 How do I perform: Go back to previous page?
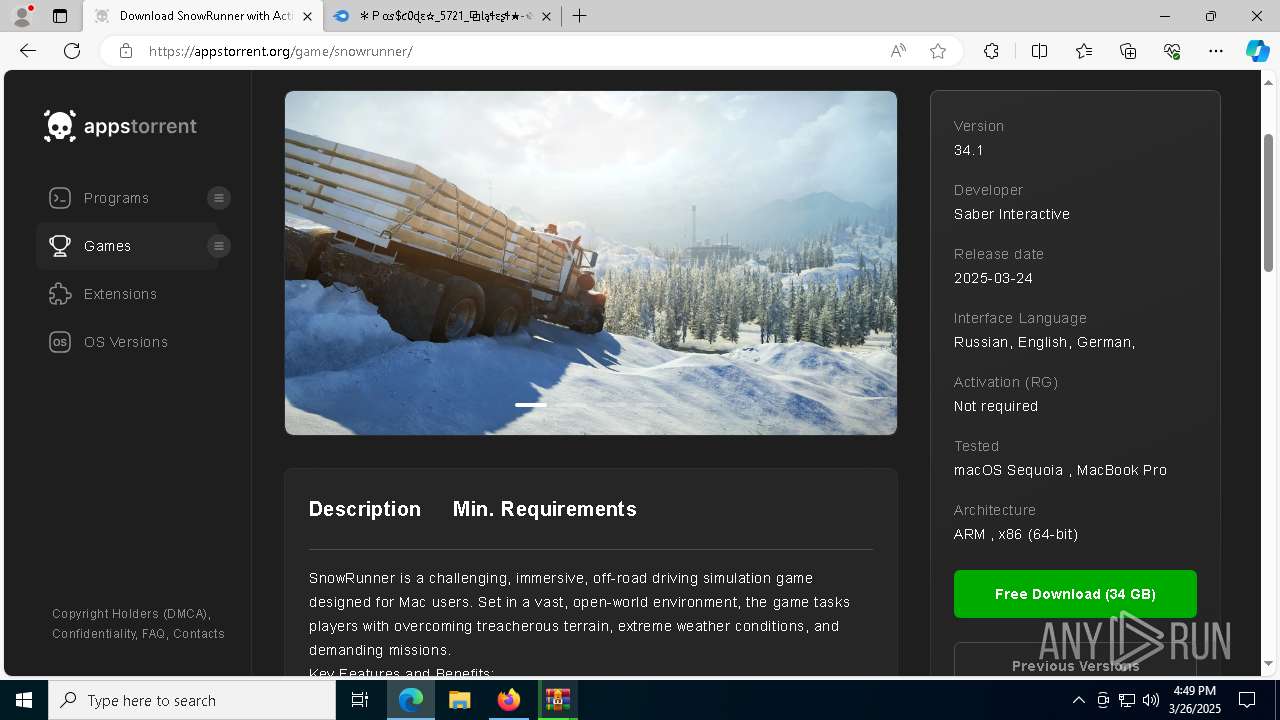(28, 51)
